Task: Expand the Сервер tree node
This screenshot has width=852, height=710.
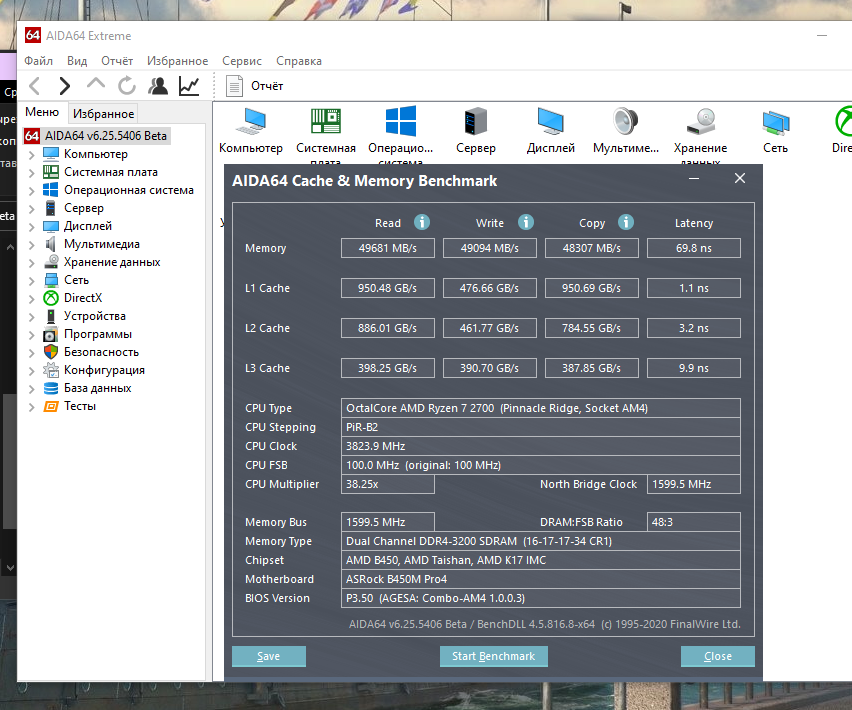Action: pyautogui.click(x=32, y=209)
